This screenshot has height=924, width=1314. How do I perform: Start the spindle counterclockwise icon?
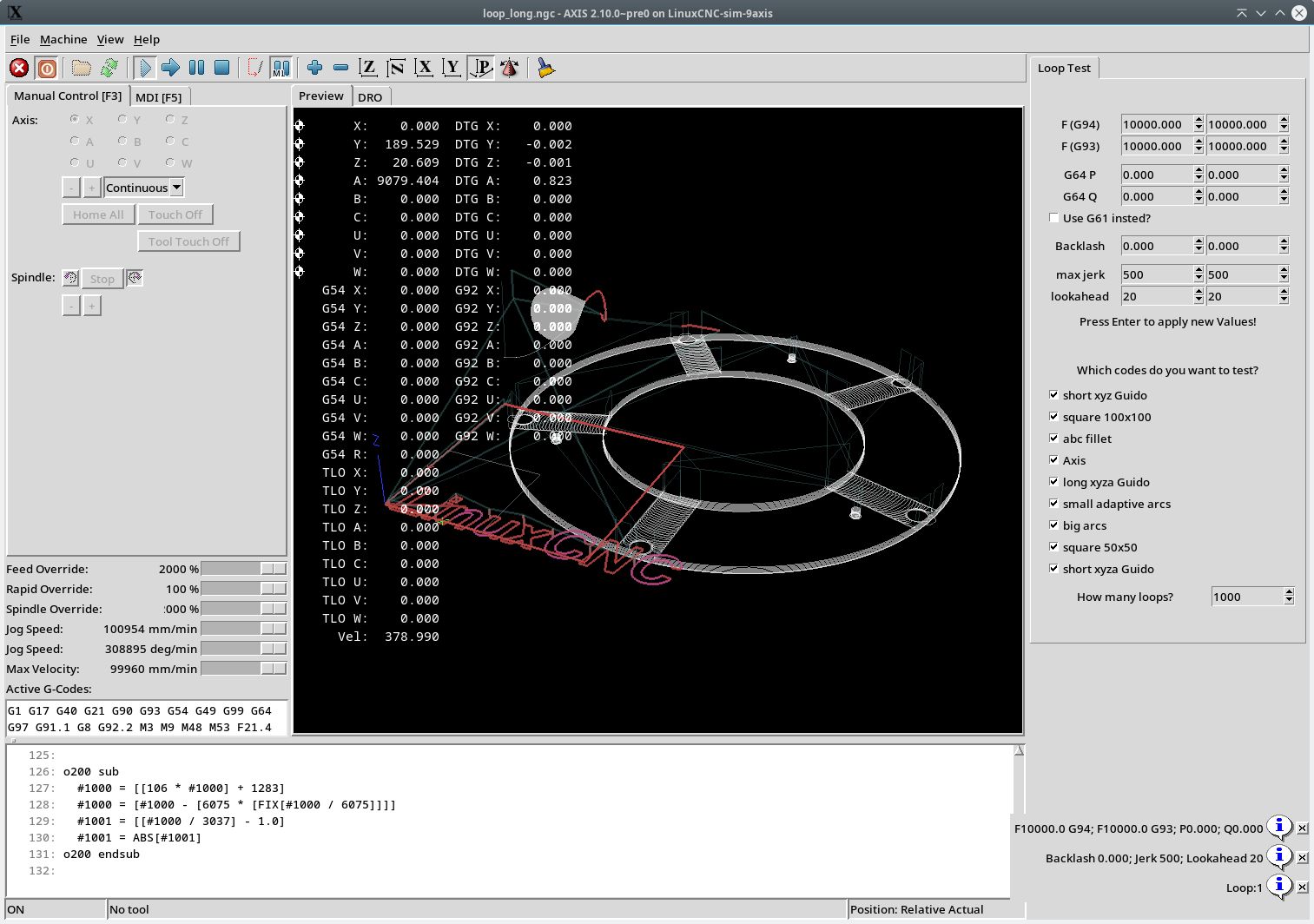click(x=70, y=278)
